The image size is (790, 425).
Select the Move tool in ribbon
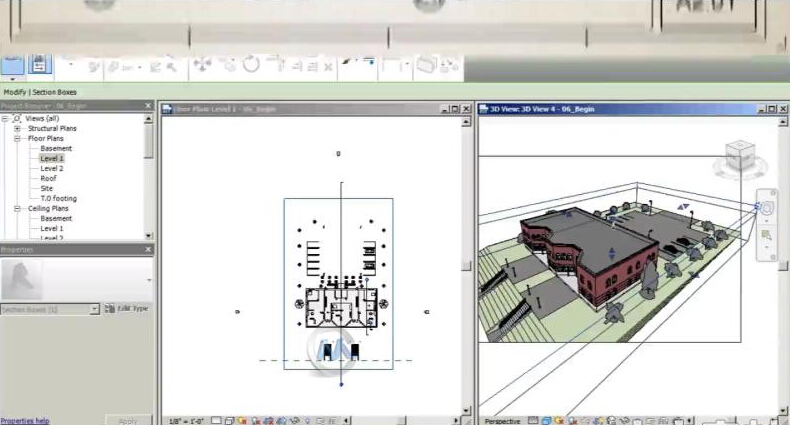(x=202, y=66)
